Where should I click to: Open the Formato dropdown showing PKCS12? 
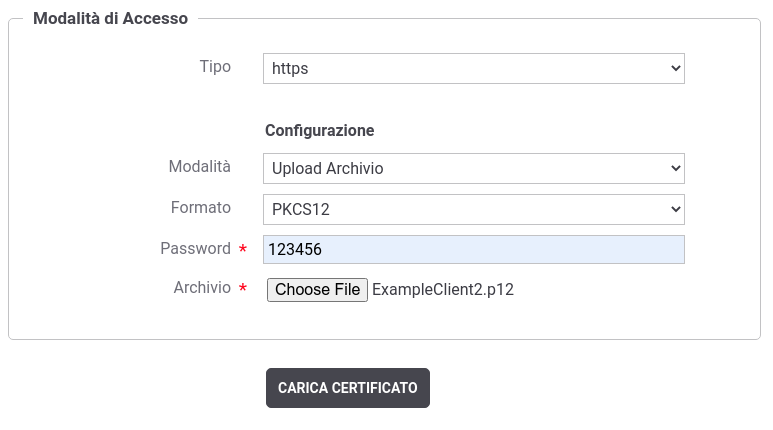point(474,210)
